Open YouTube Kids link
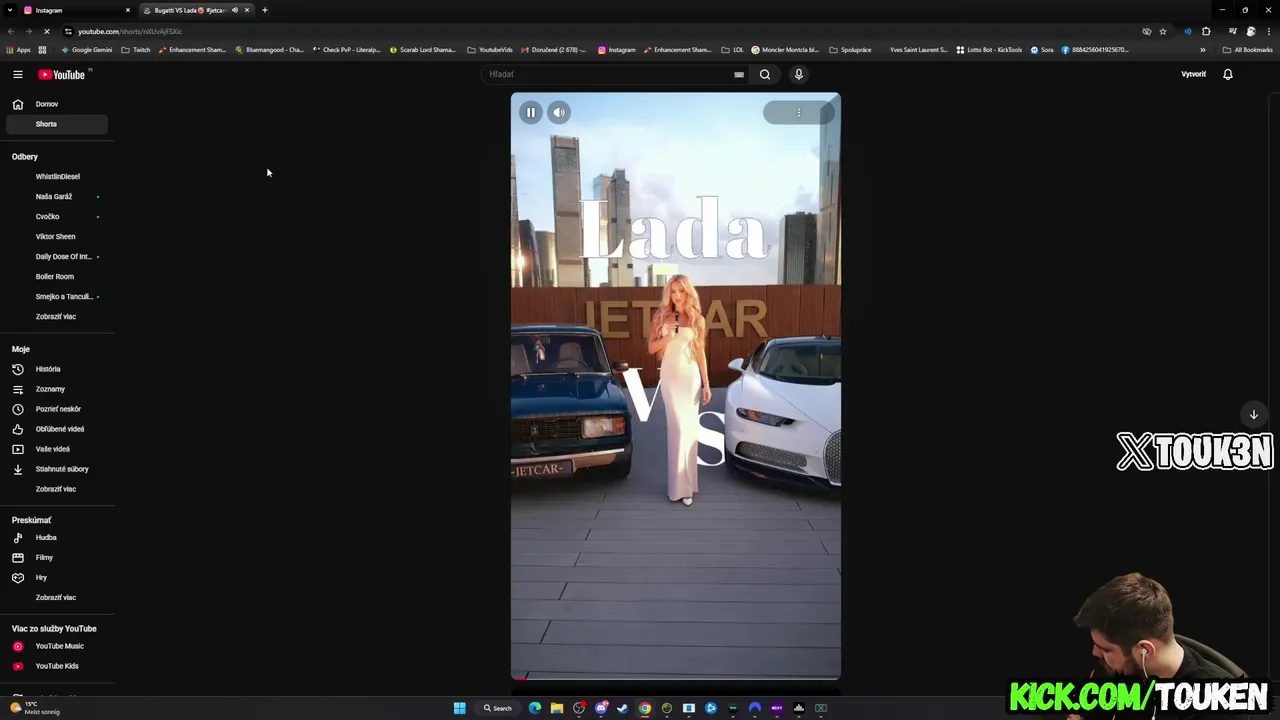Image resolution: width=1280 pixels, height=720 pixels. tap(57, 666)
